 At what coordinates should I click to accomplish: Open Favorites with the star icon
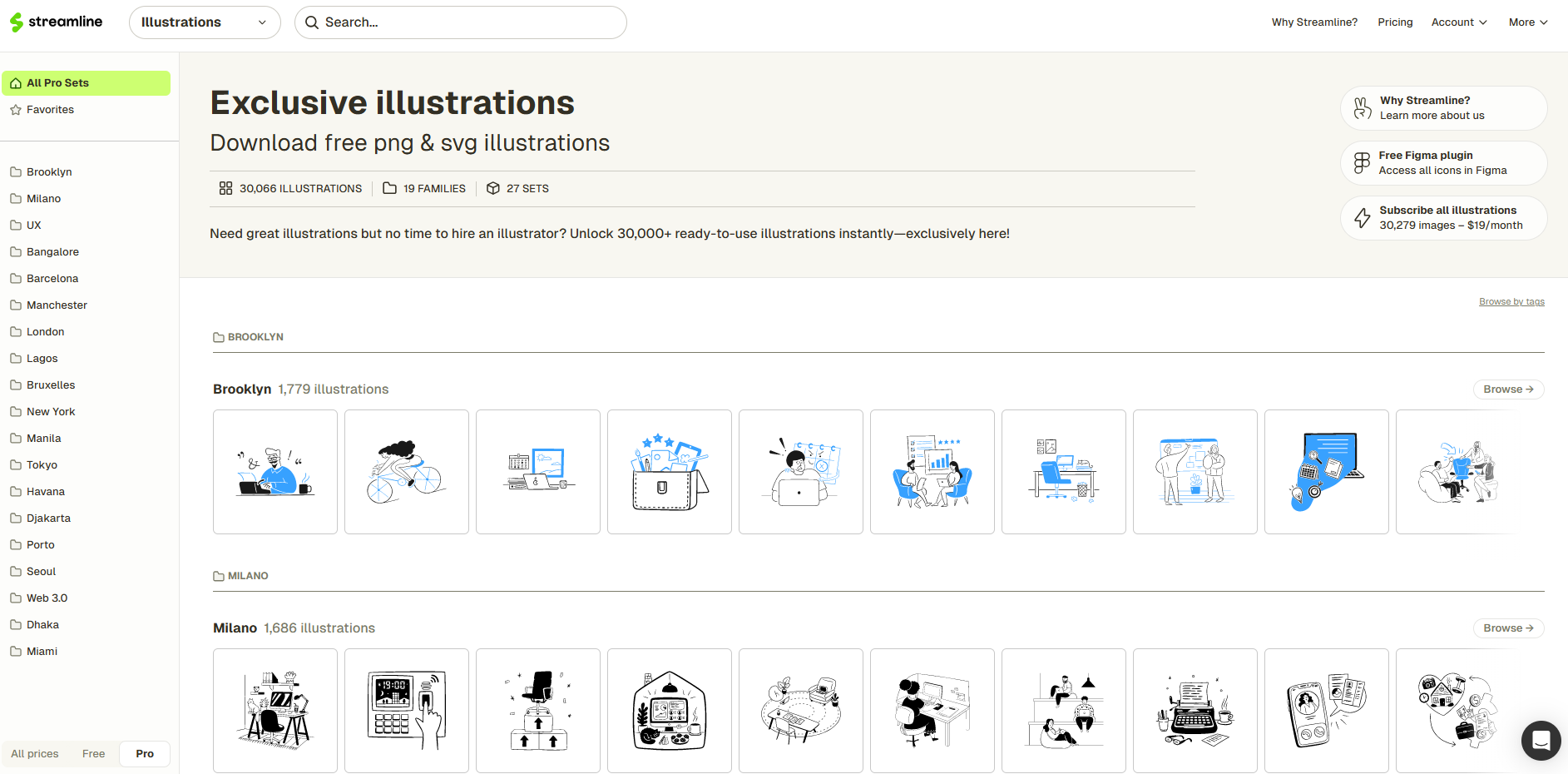click(16, 110)
